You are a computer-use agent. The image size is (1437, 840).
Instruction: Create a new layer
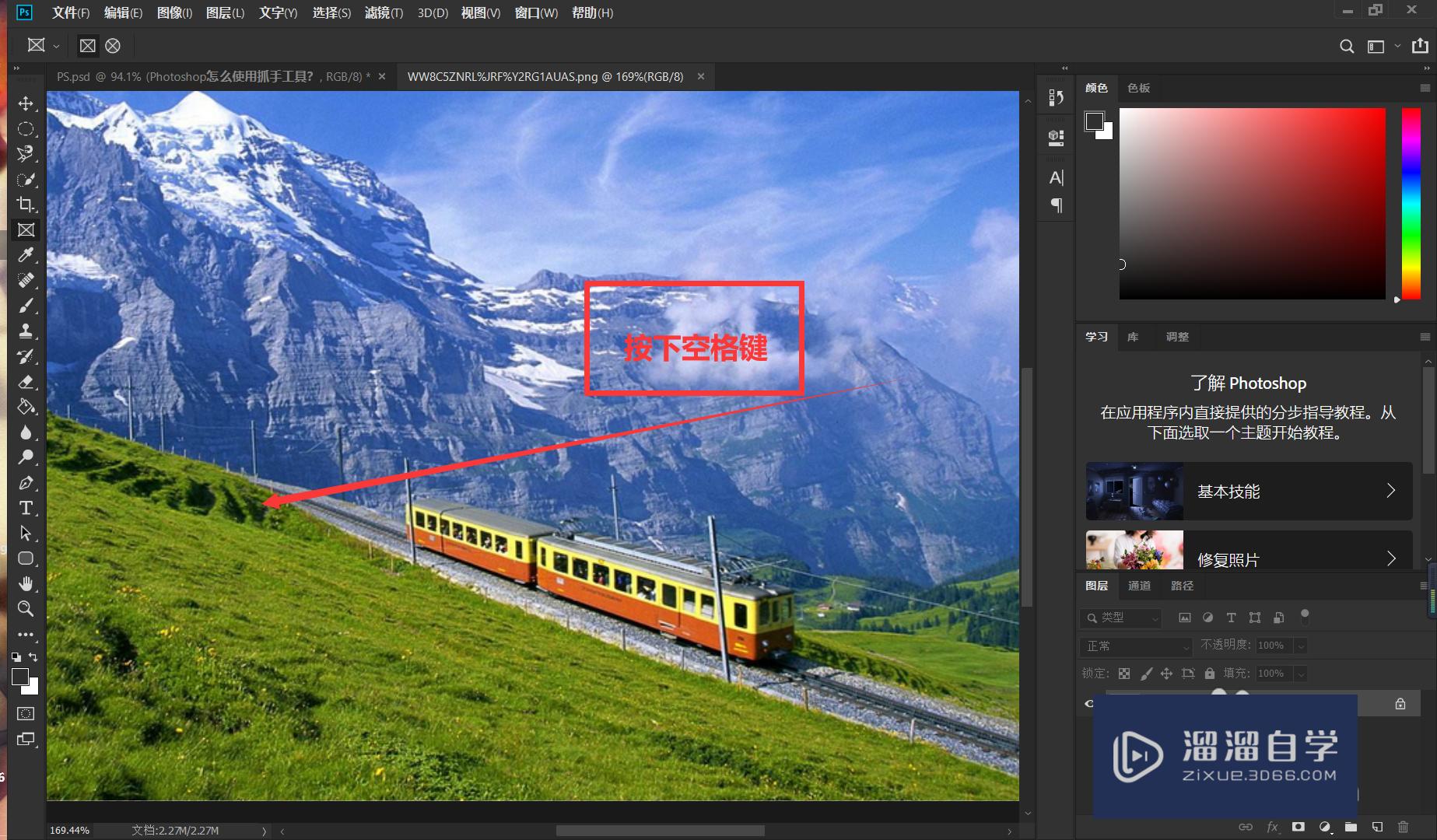pos(1377,827)
